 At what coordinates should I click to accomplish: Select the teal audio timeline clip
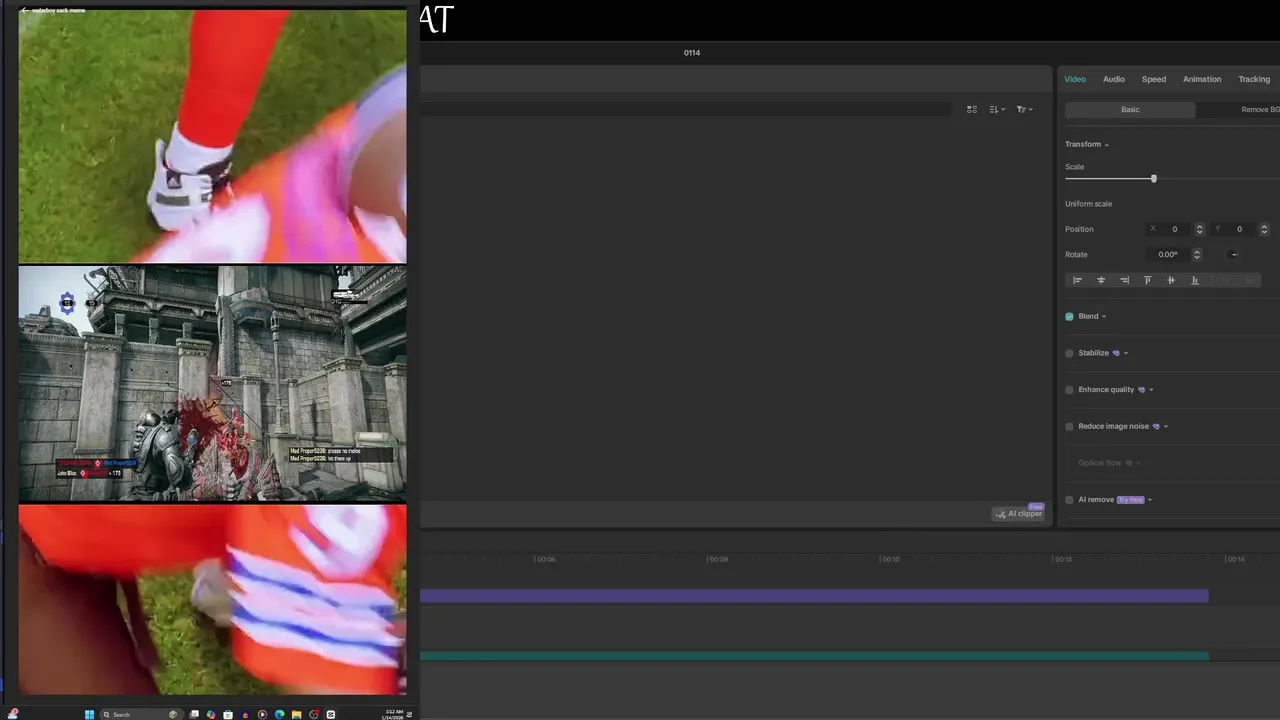[x=814, y=656]
